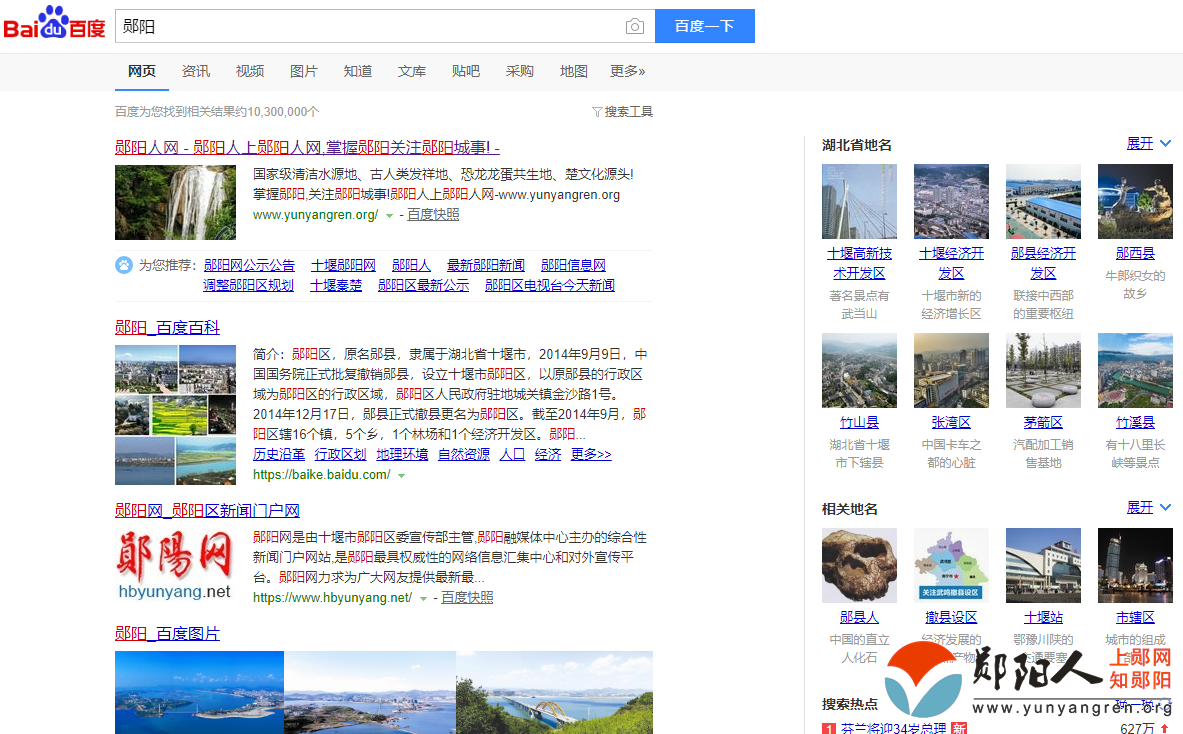
Task: Open image search via camera icon
Action: (635, 26)
